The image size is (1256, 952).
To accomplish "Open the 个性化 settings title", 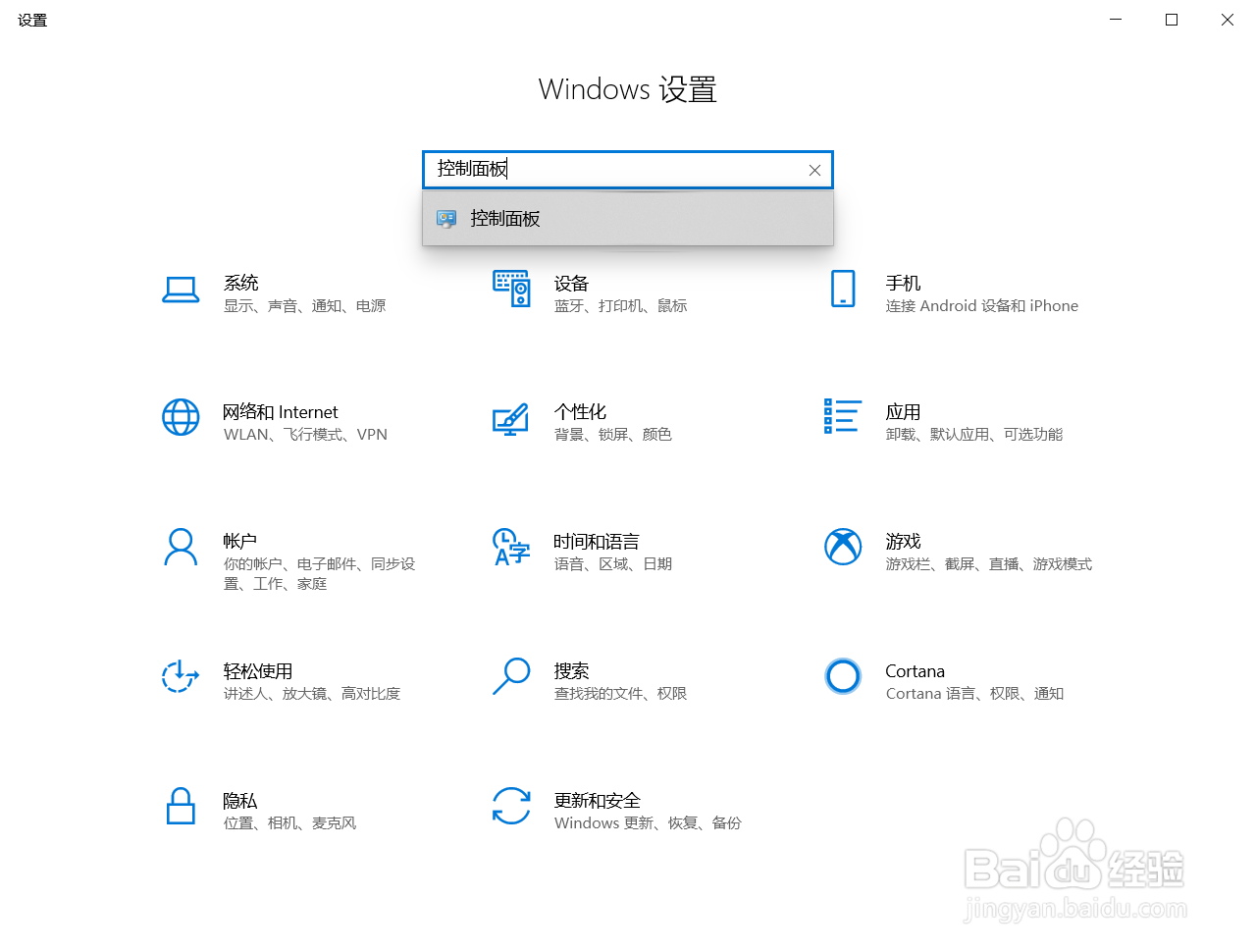I will click(580, 412).
